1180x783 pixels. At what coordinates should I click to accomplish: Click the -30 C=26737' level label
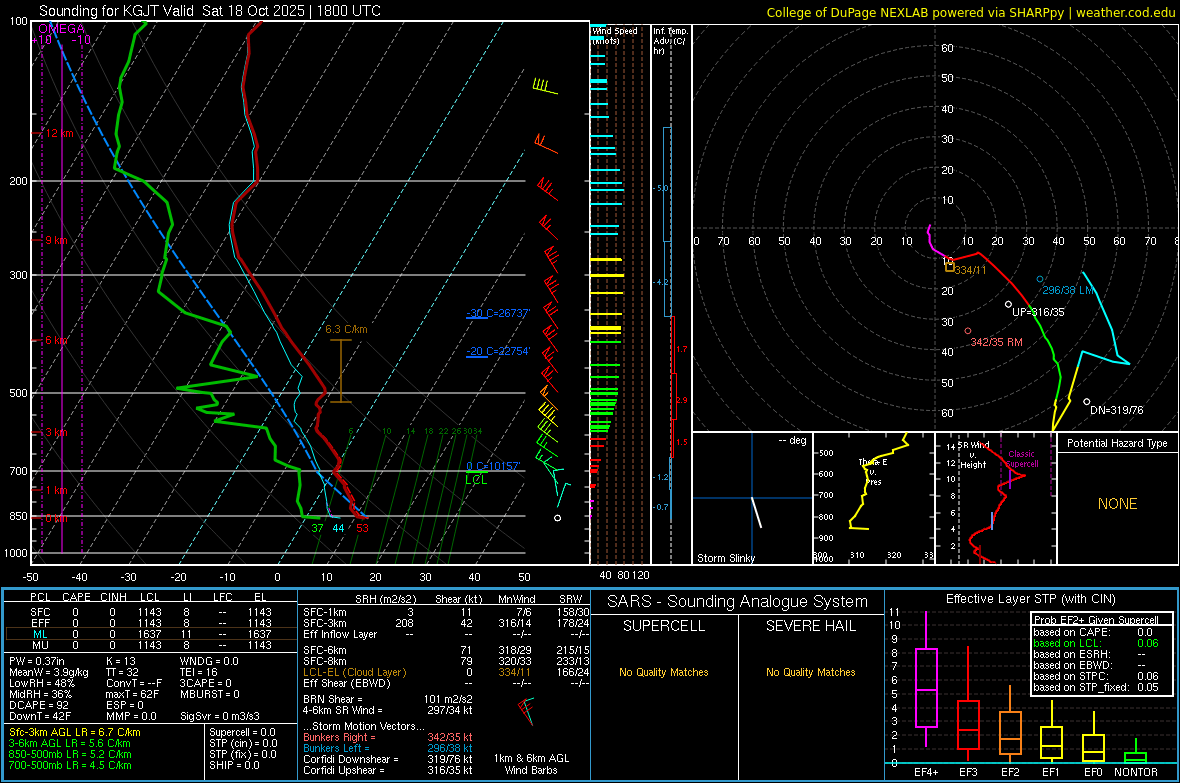tap(498, 313)
